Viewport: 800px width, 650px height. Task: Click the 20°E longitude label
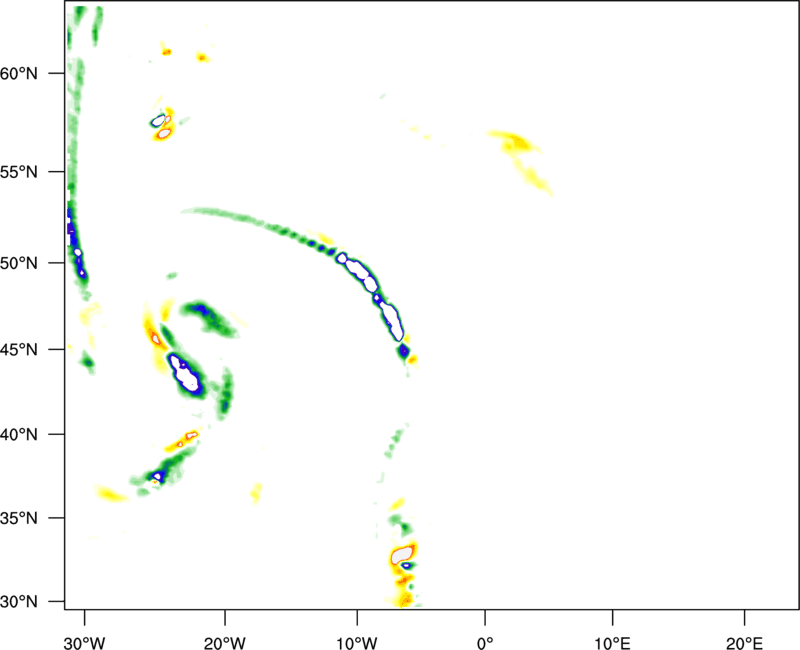pos(744,643)
